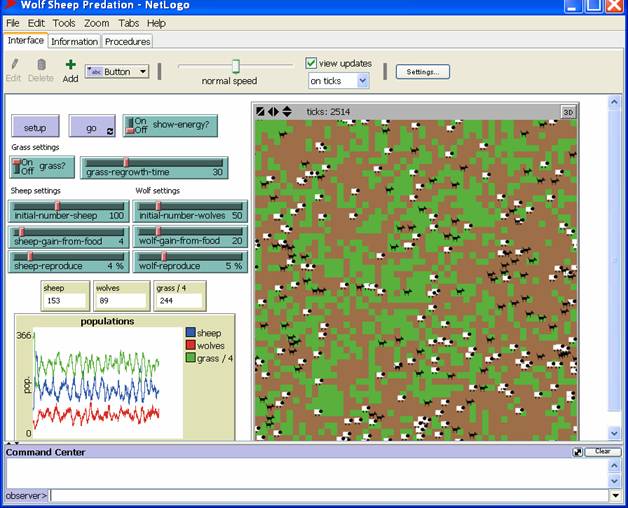The image size is (628, 508).
Task: Click the Delete trash icon in toolbar
Action: click(x=41, y=65)
